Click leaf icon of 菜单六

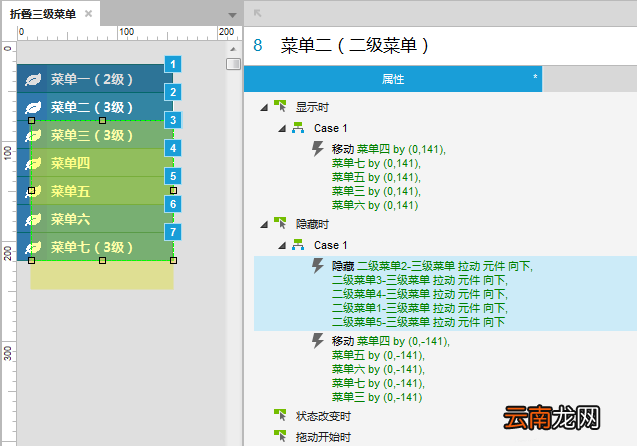[33, 219]
